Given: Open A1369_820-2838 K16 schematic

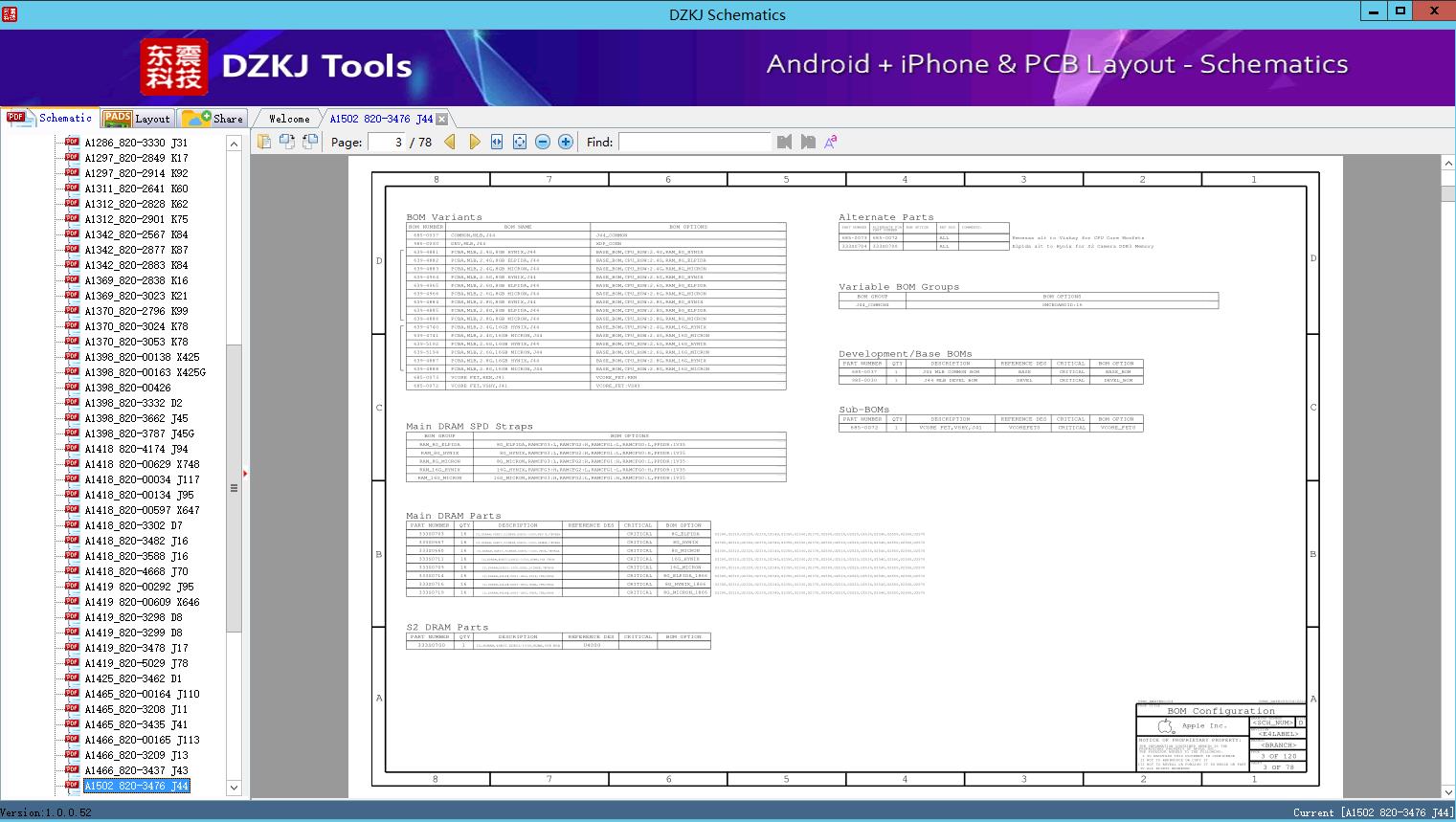Looking at the screenshot, I should click(136, 280).
